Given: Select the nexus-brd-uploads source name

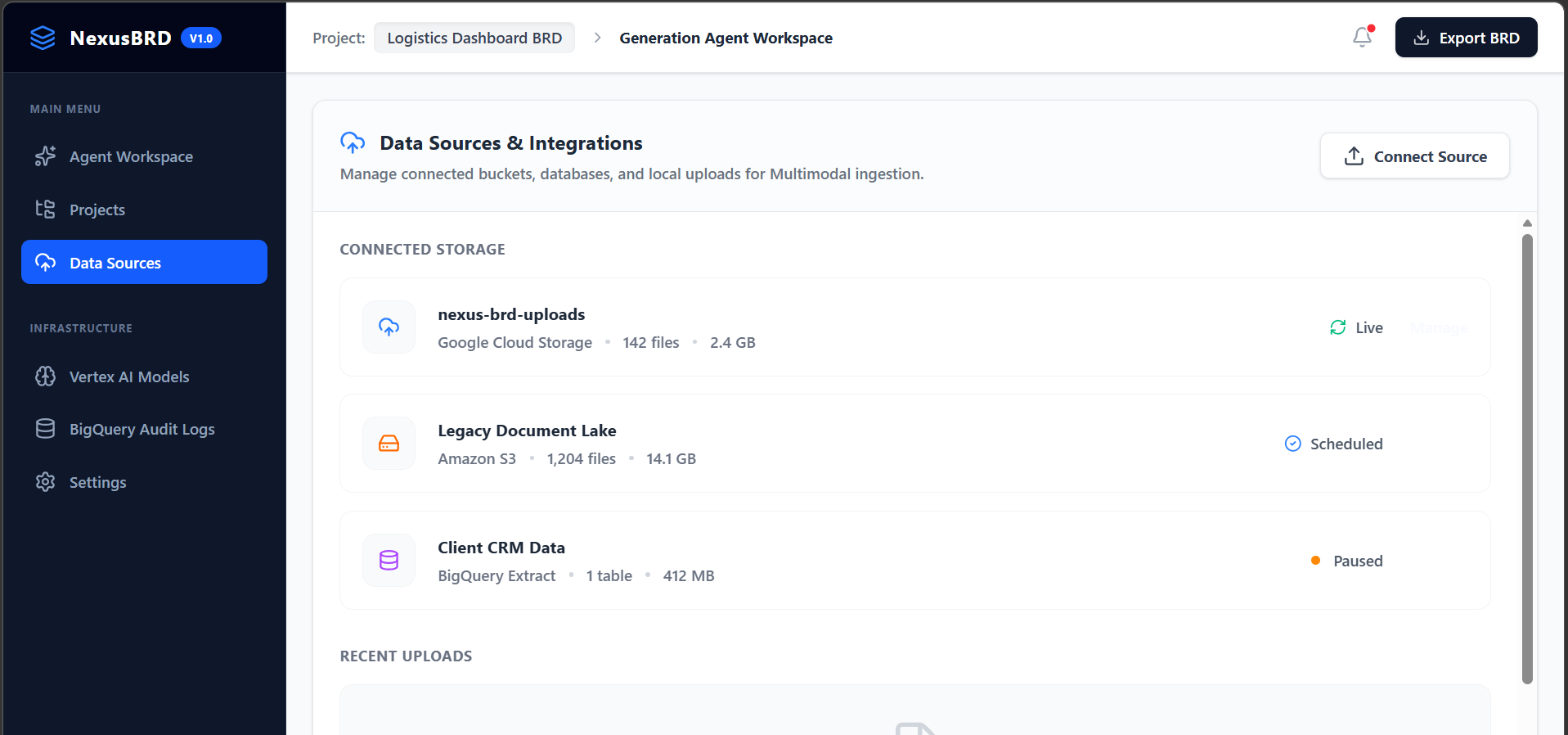Looking at the screenshot, I should click(x=511, y=314).
